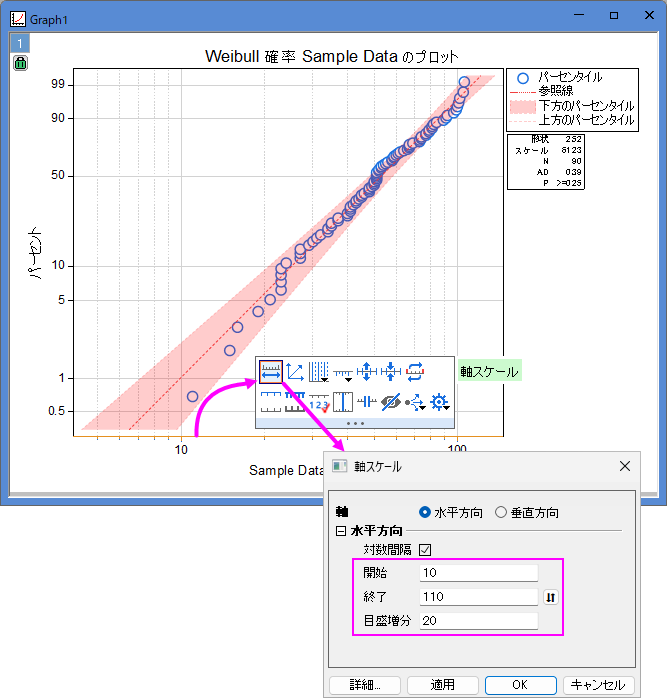Image resolution: width=667 pixels, height=698 pixels.
Task: Click the 開始 input field with 10
Action: coord(479,573)
